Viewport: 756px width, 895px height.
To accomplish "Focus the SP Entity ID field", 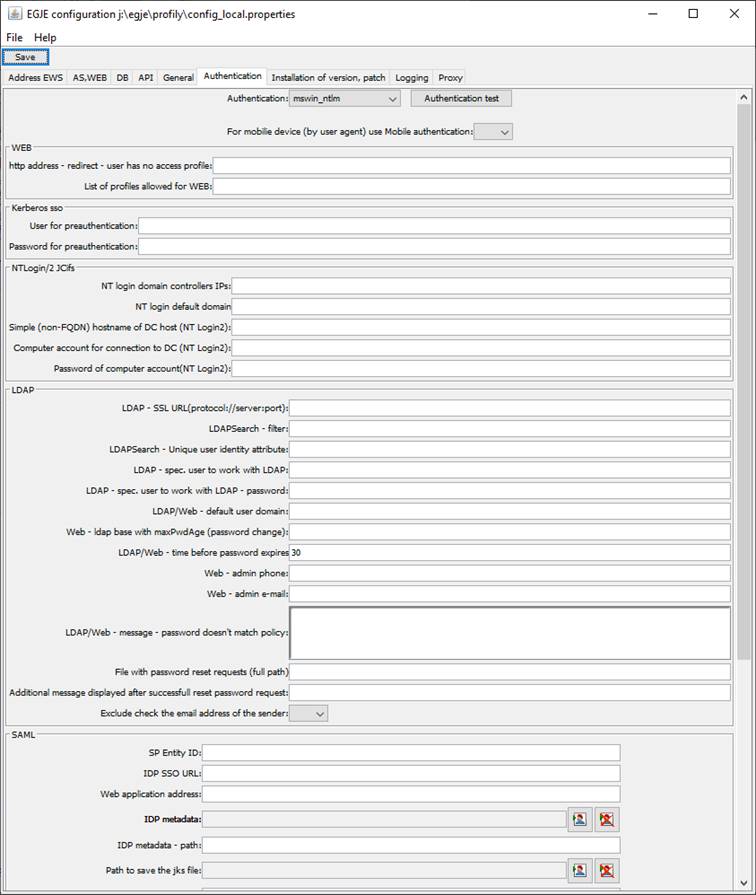I will pos(411,753).
